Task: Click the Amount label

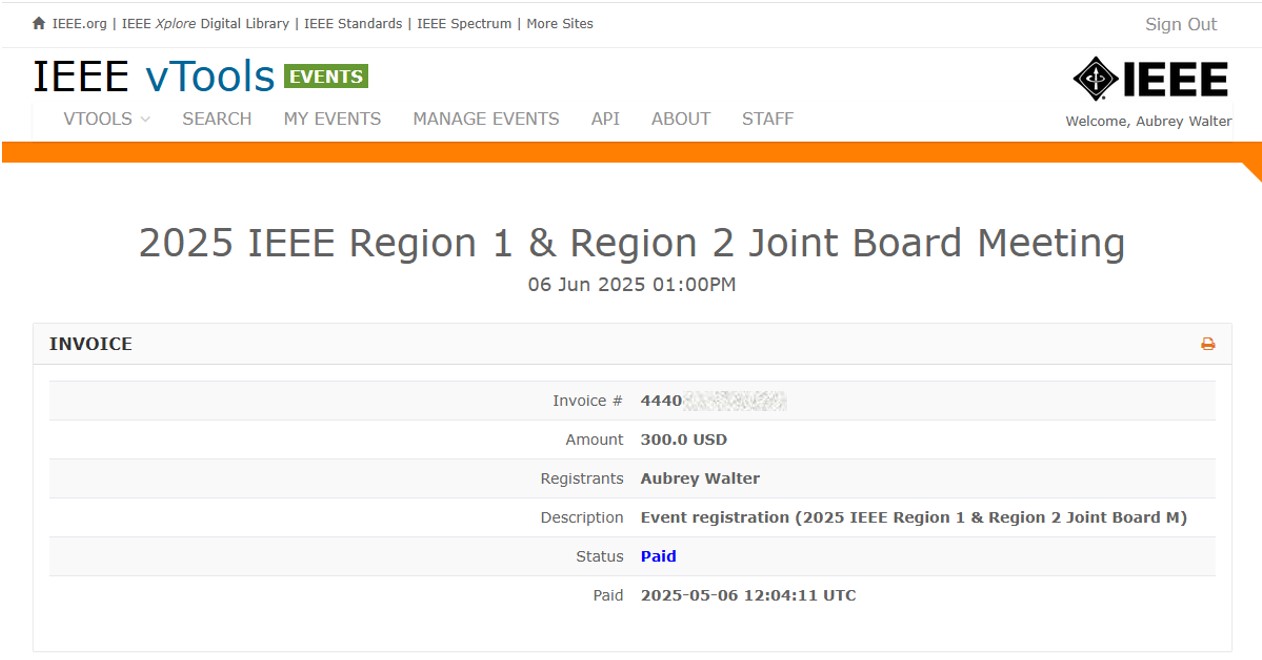Action: 594,440
